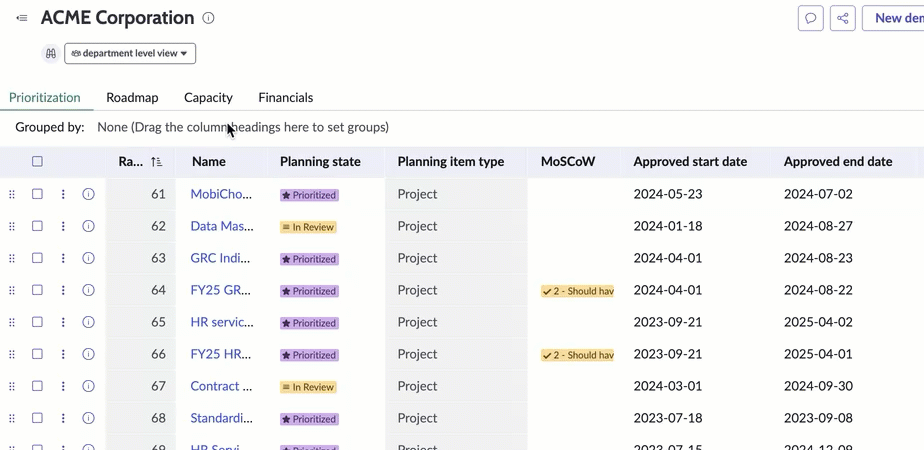
Task: Click In Review badge for rank 67
Action: (308, 387)
